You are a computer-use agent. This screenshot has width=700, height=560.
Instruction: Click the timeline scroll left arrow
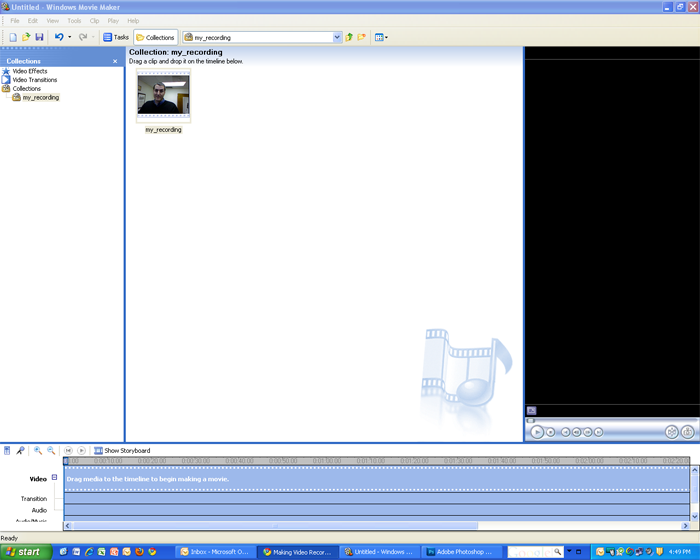pyautogui.click(x=67, y=526)
